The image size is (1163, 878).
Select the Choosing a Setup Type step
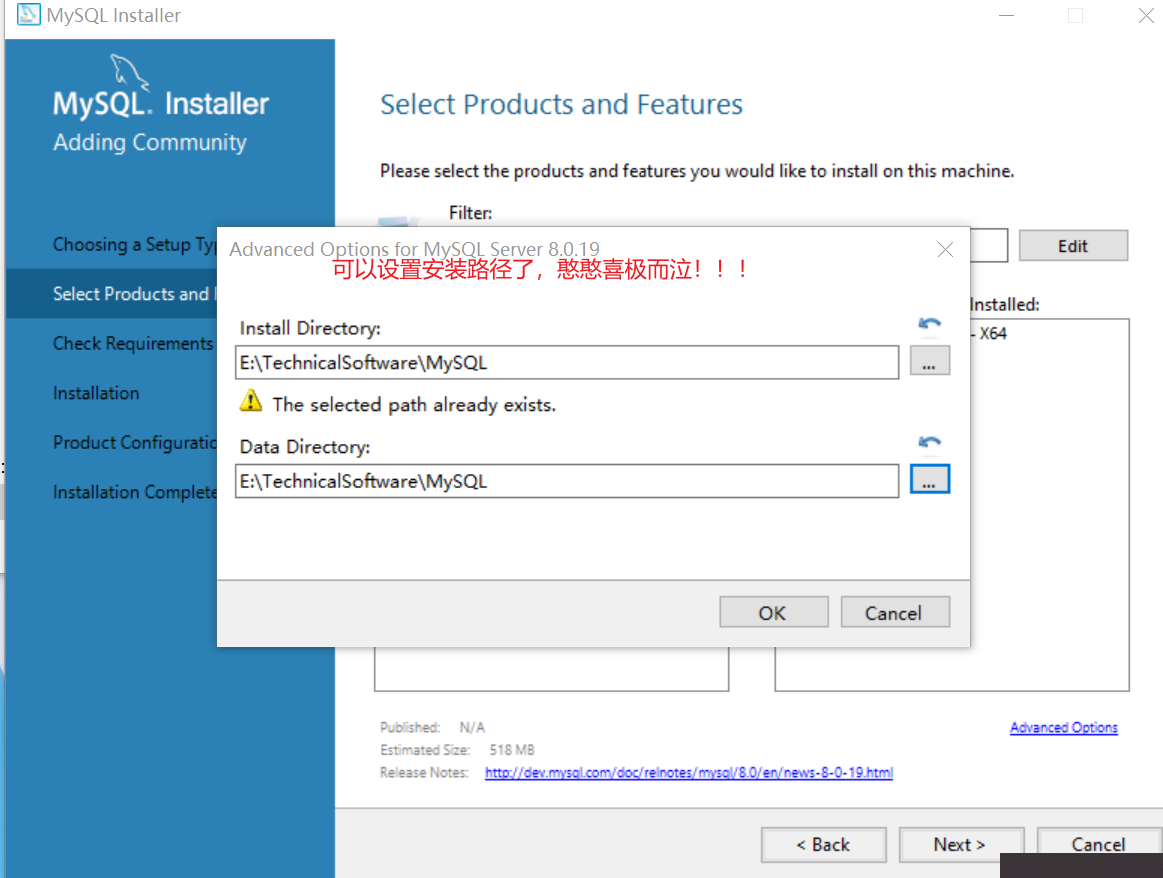(x=134, y=245)
